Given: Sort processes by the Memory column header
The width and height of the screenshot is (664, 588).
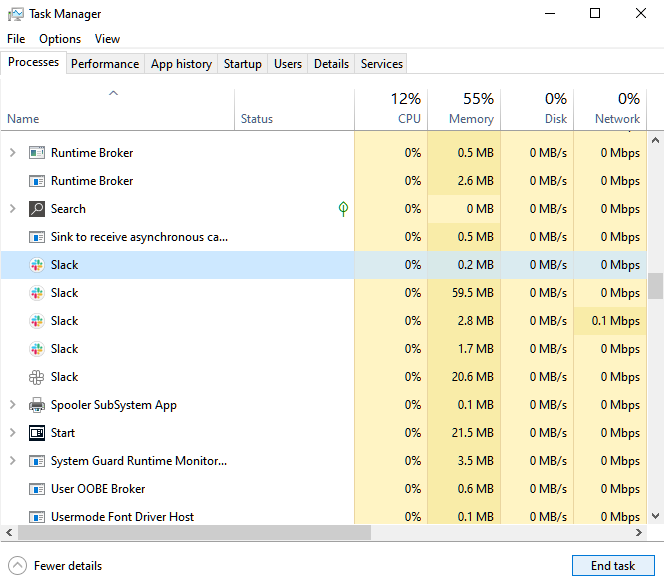Looking at the screenshot, I should click(464, 109).
